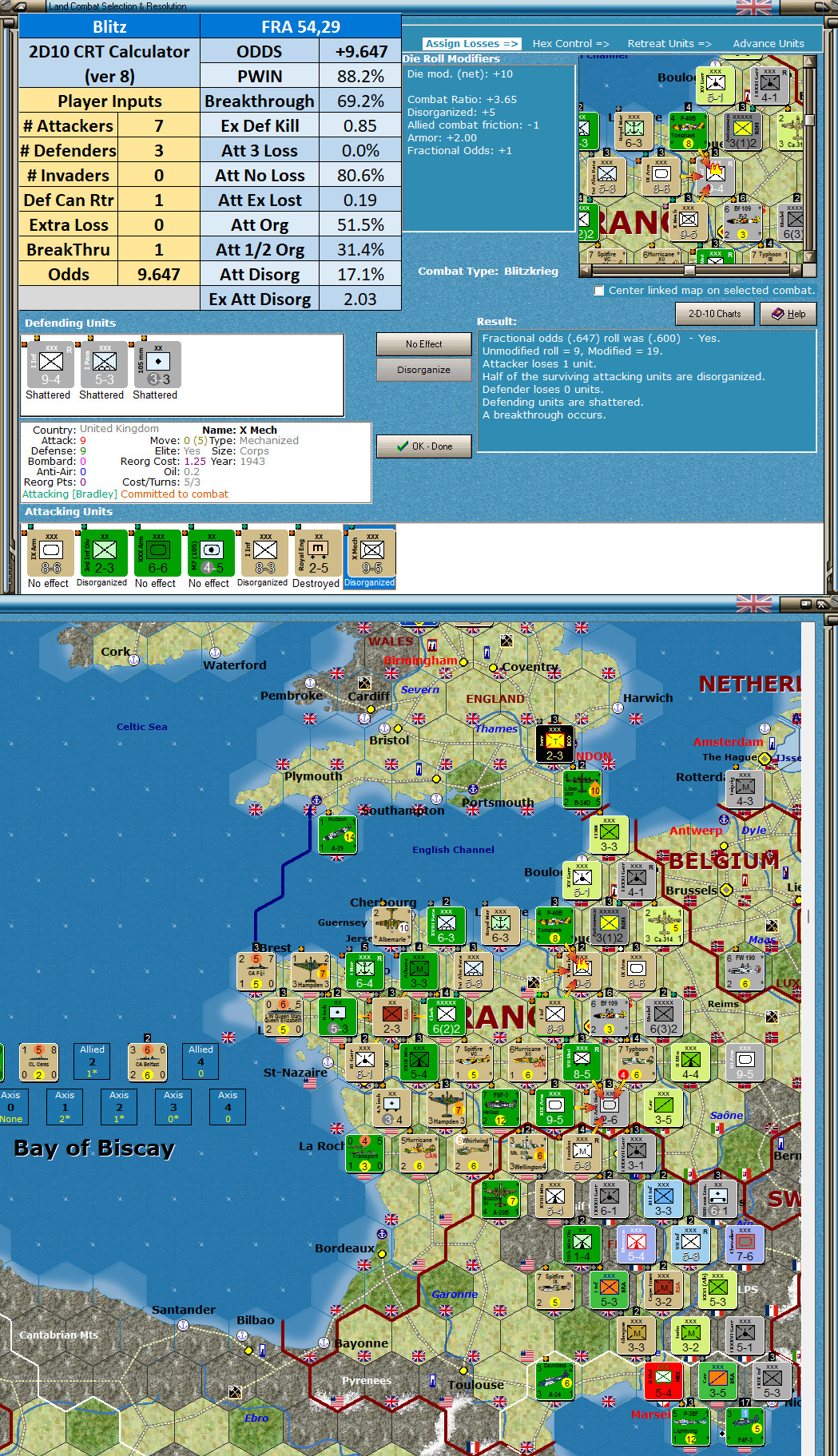This screenshot has height=1456, width=838.
Task: Click the Royal Mar 6-3 unit in mini map
Action: pyautogui.click(x=633, y=132)
